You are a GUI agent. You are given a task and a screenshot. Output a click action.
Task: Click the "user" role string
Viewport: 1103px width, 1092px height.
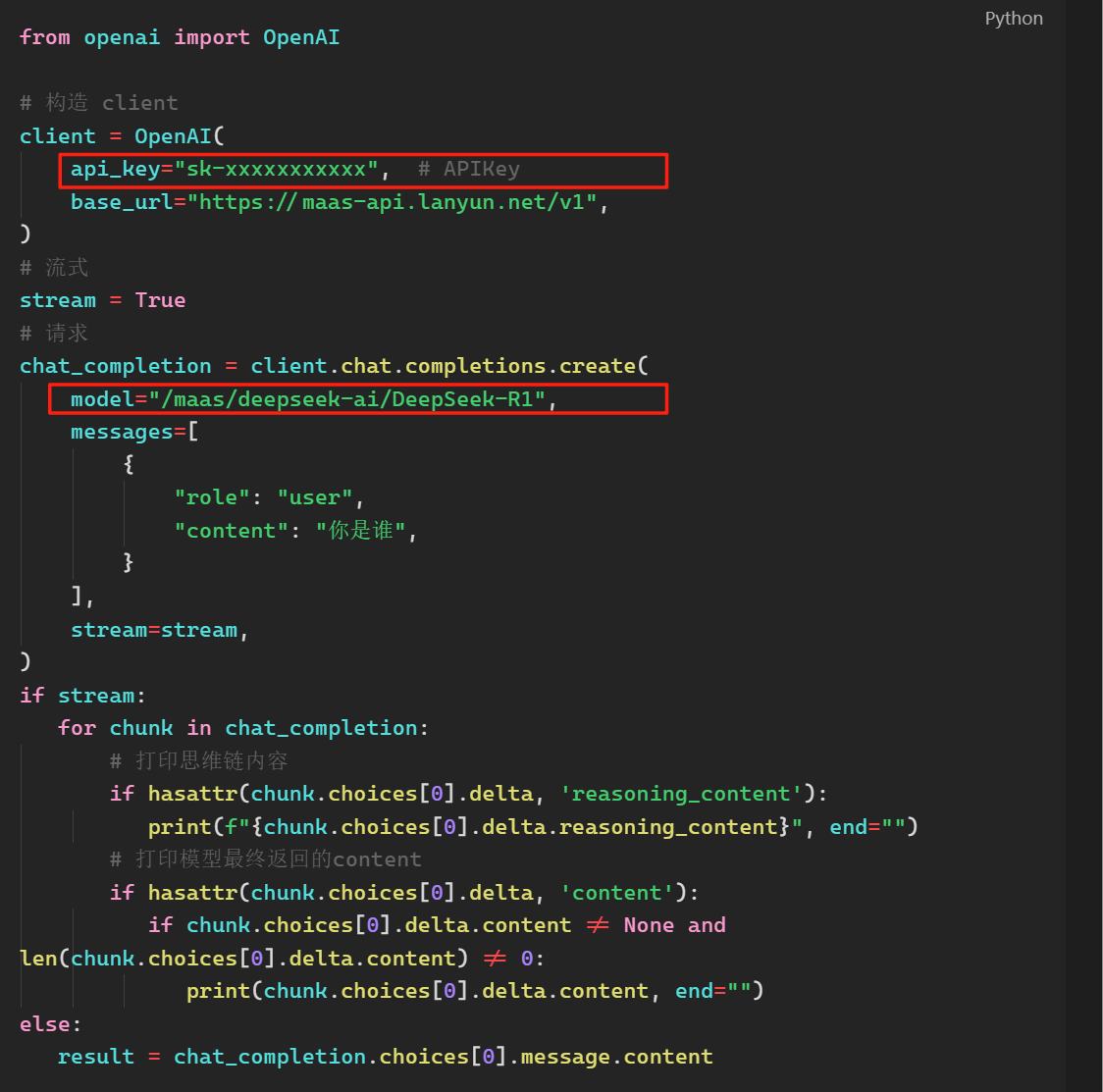[314, 497]
